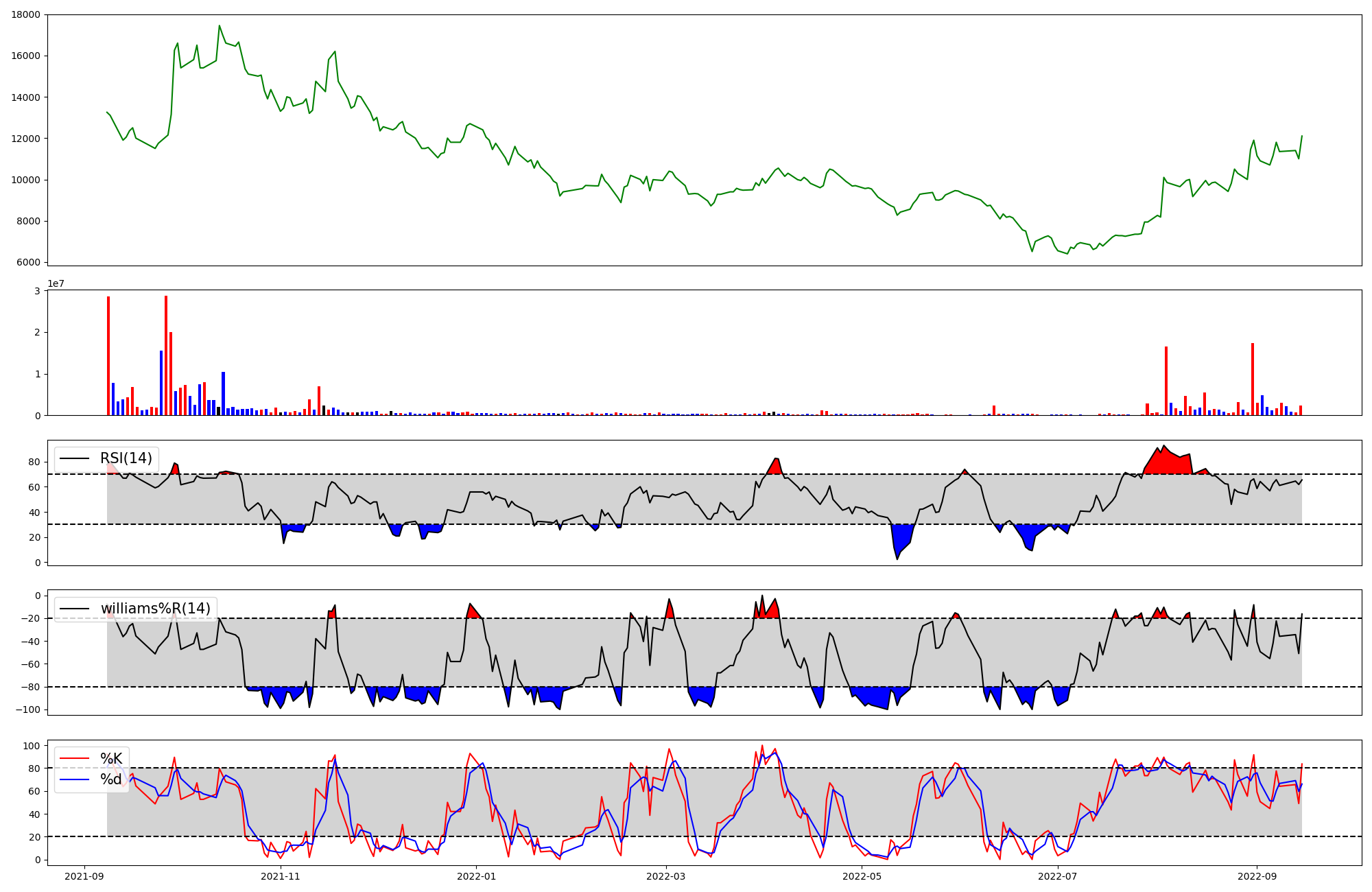1372x892 pixels.
Task: Click the 2022-07 x-axis tick label
Action: click(x=1057, y=876)
